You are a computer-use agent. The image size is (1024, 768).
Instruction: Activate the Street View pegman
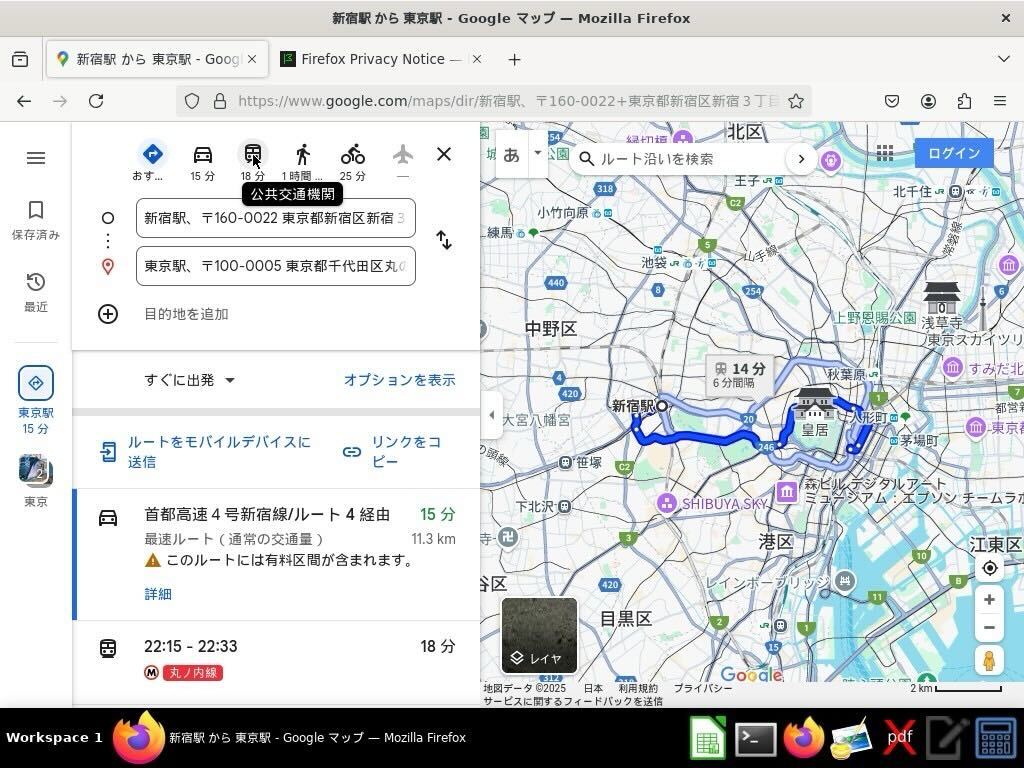click(989, 661)
